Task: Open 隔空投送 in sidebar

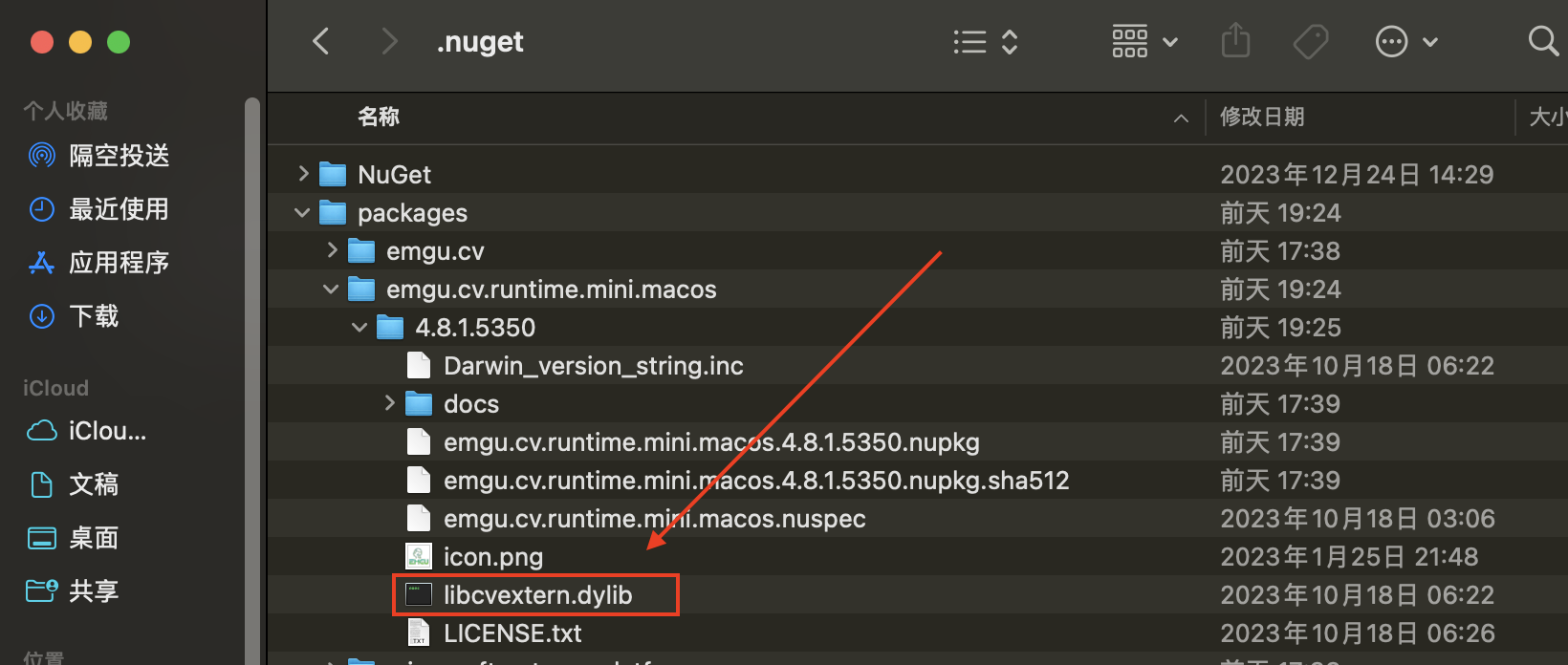Action: point(119,156)
